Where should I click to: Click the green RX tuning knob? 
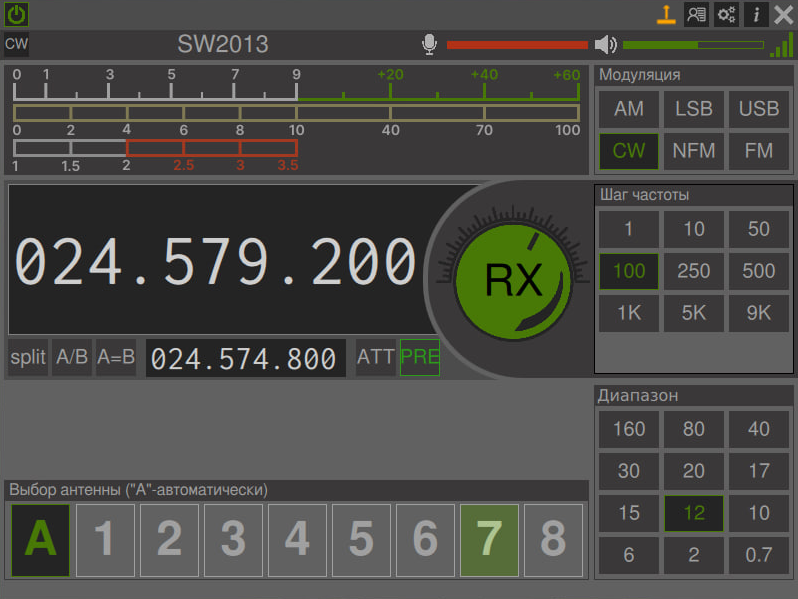(x=514, y=281)
